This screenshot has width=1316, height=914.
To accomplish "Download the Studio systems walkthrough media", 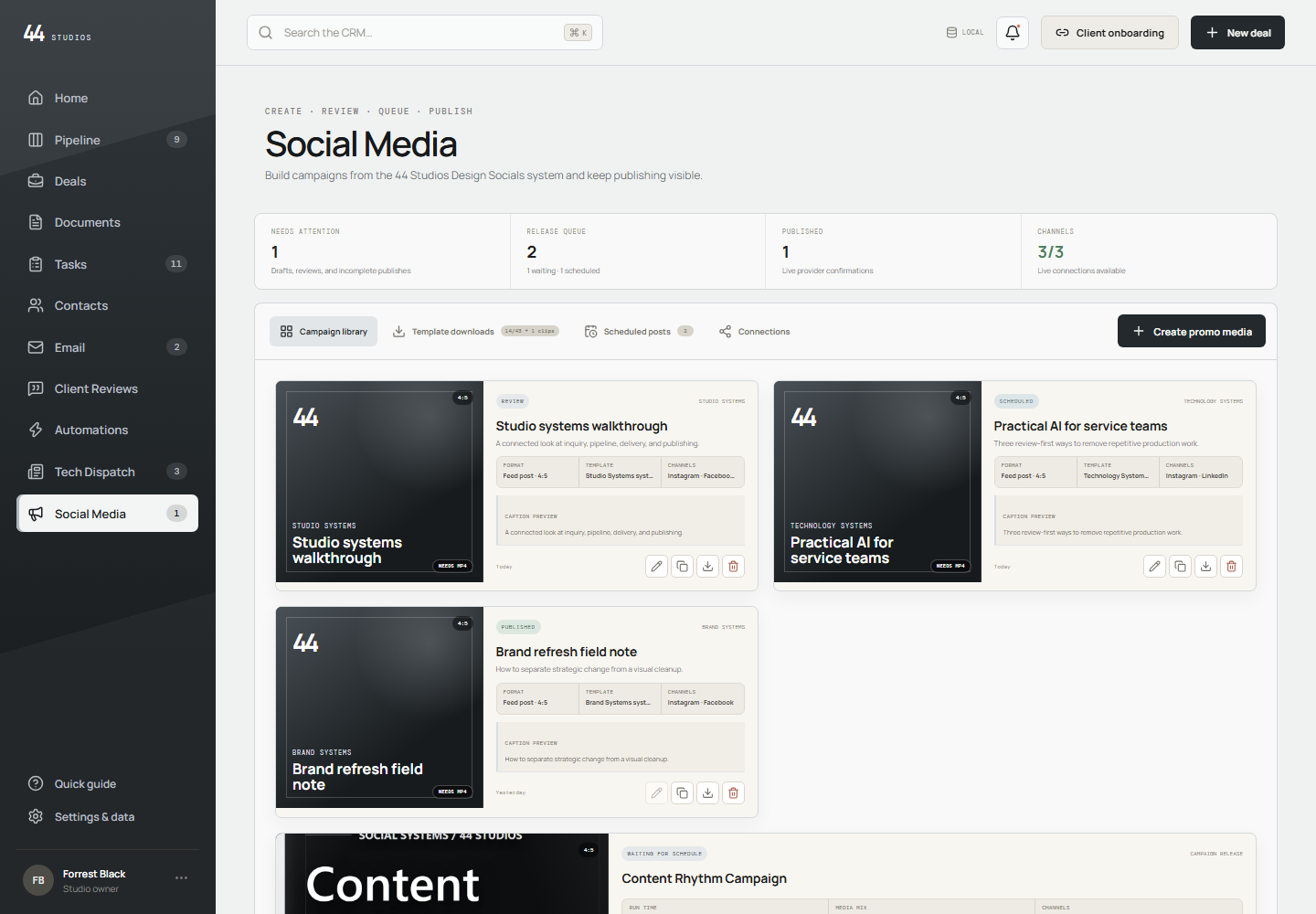I will click(x=708, y=567).
